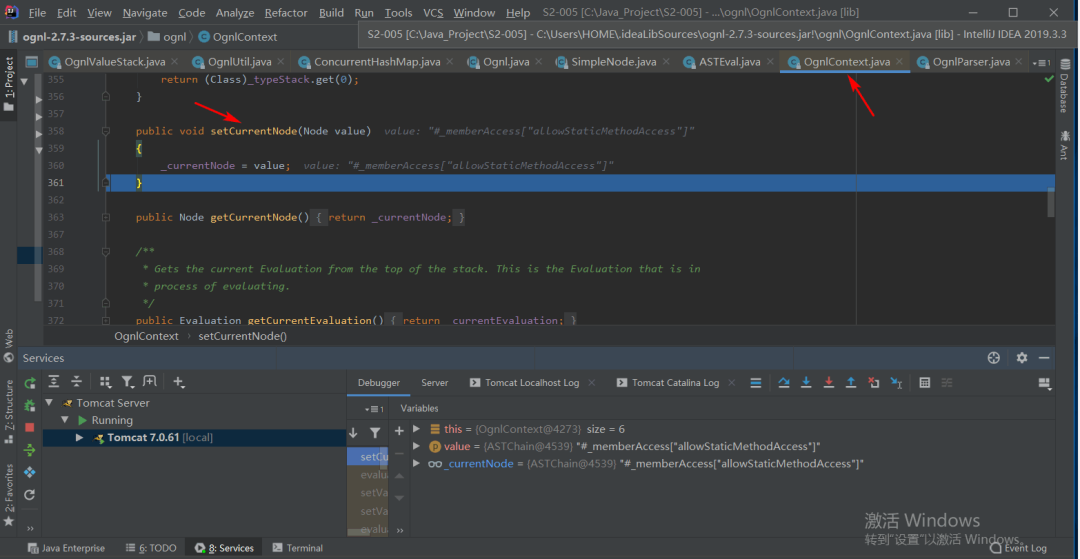The image size is (1080, 559).
Task: Expand the '_currentNode' variable row
Action: coord(416,463)
